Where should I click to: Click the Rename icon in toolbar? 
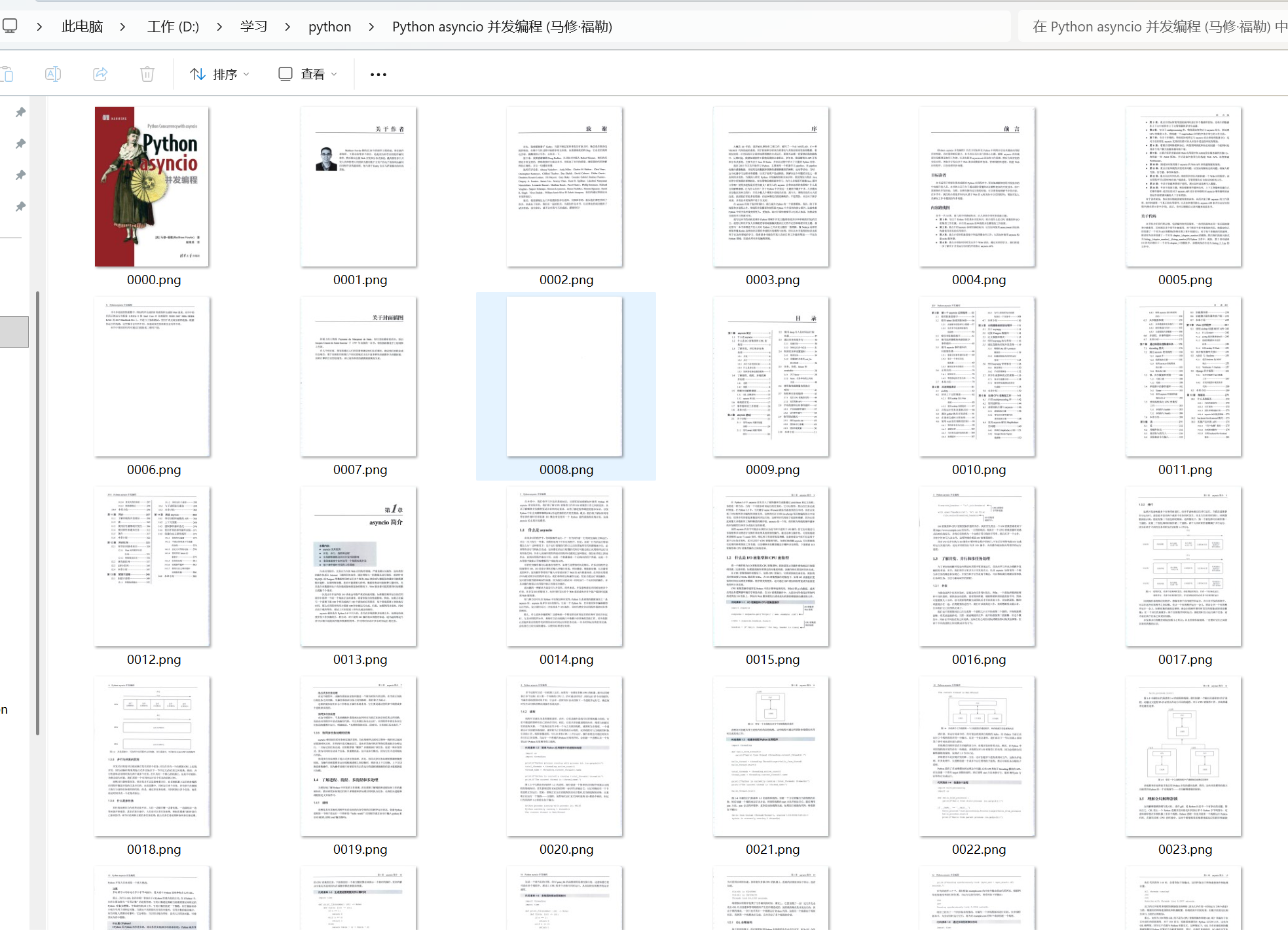(x=53, y=74)
